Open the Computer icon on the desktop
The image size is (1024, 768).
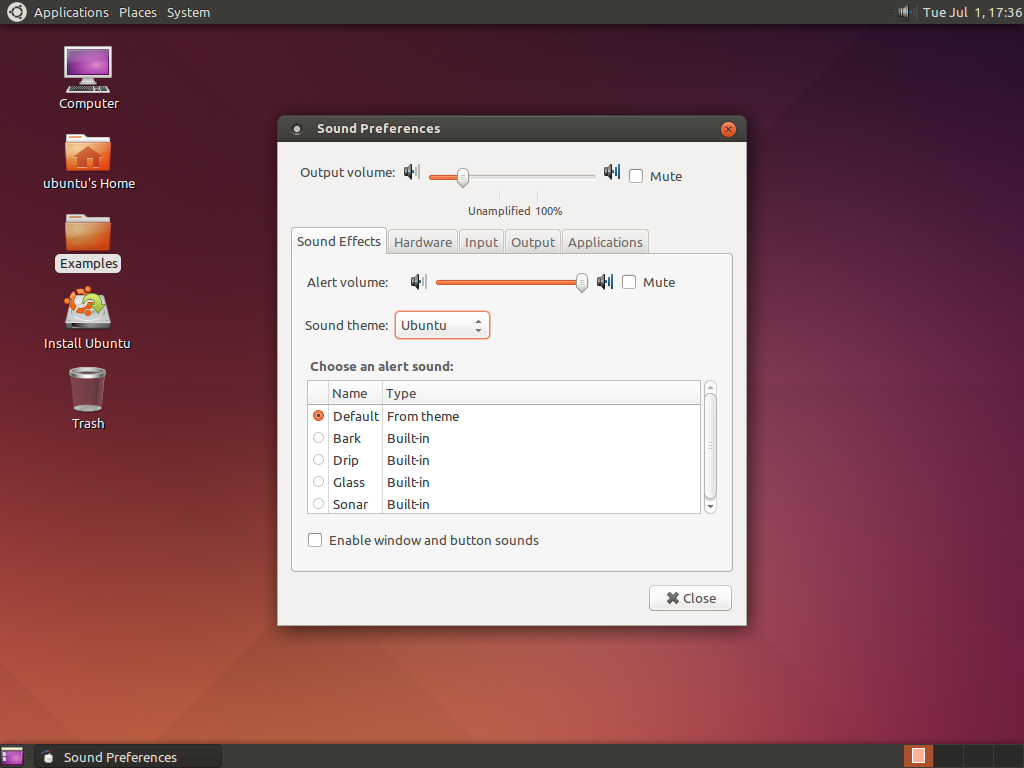[x=88, y=70]
